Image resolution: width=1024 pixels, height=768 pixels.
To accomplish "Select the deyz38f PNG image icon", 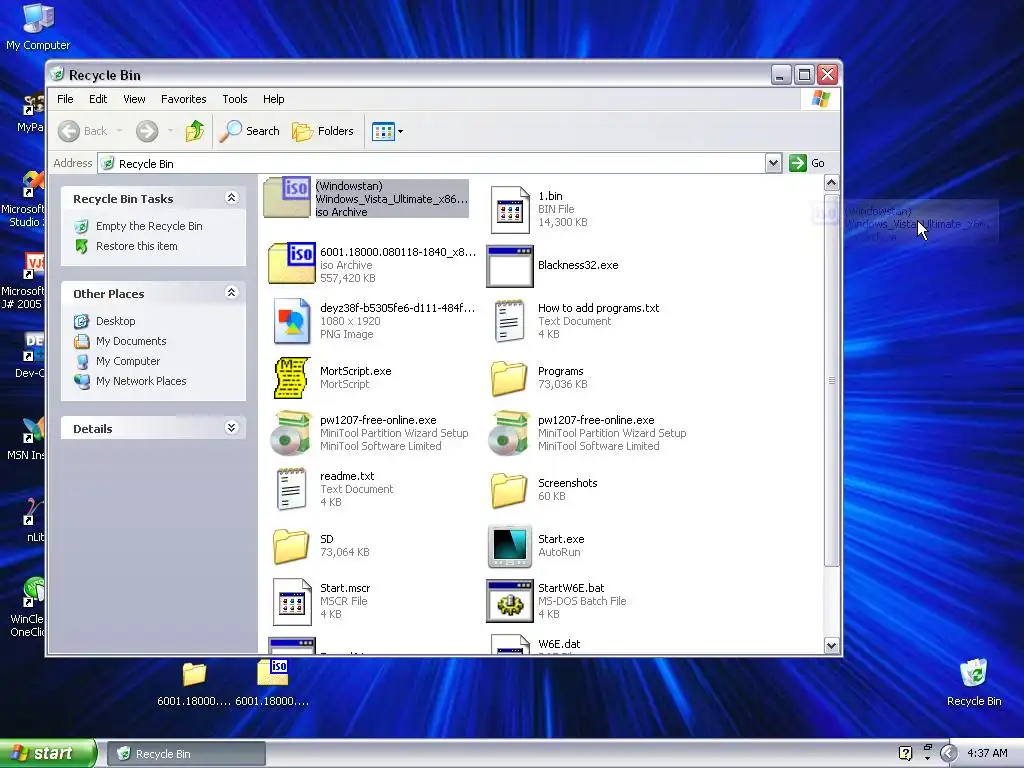I will pos(292,321).
